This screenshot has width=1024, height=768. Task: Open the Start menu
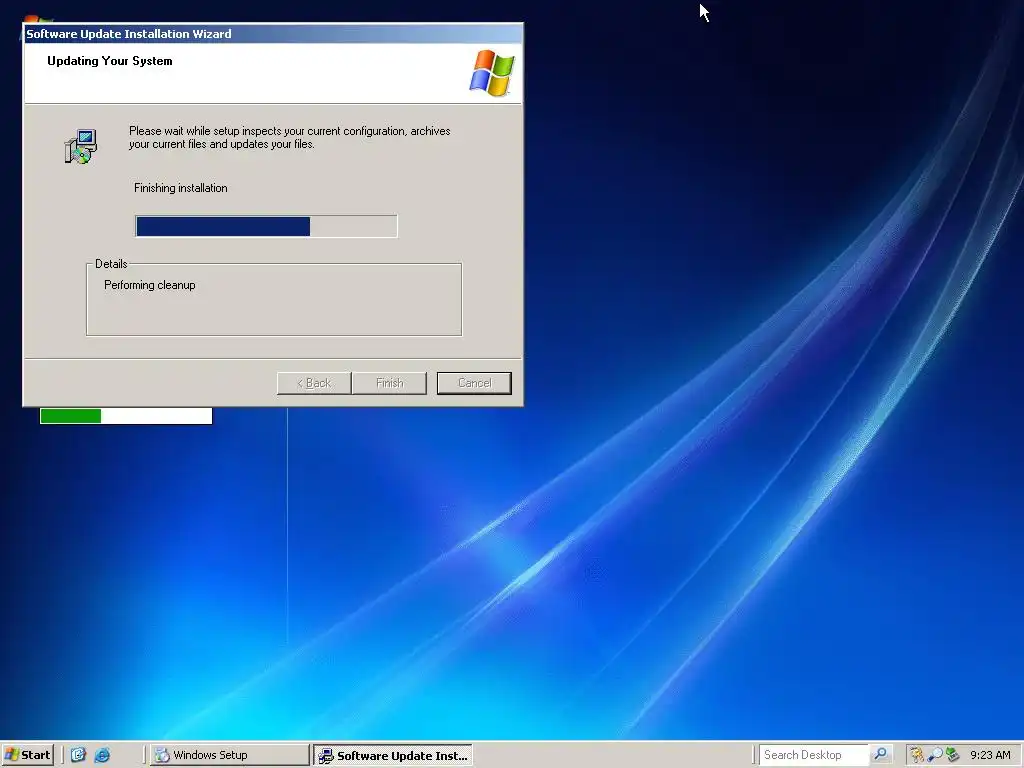[x=27, y=755]
